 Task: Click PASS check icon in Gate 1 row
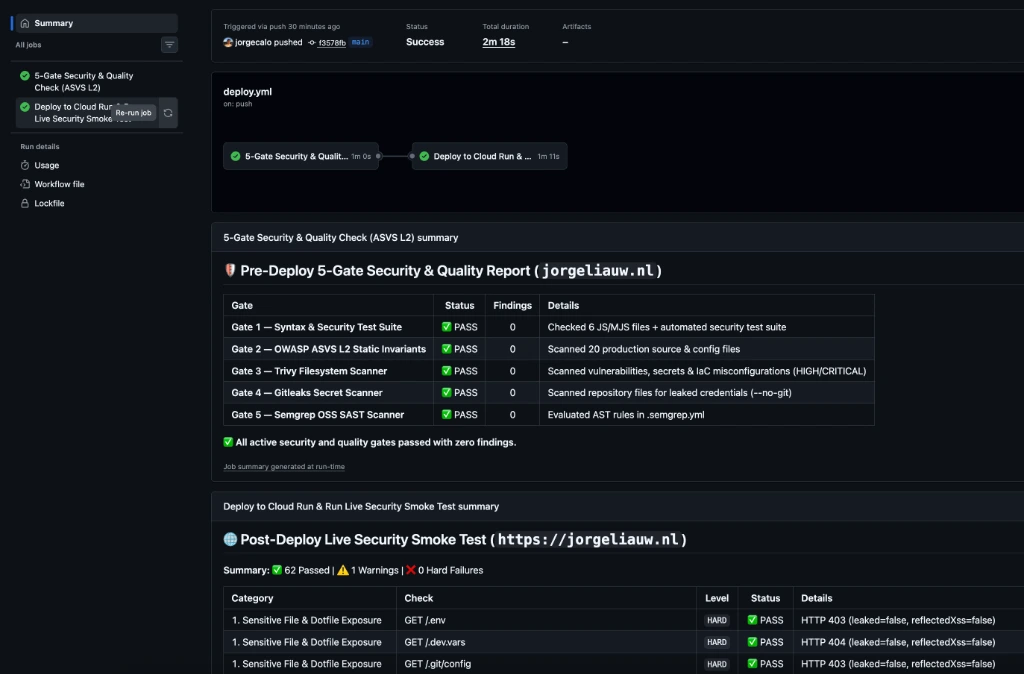click(x=447, y=327)
